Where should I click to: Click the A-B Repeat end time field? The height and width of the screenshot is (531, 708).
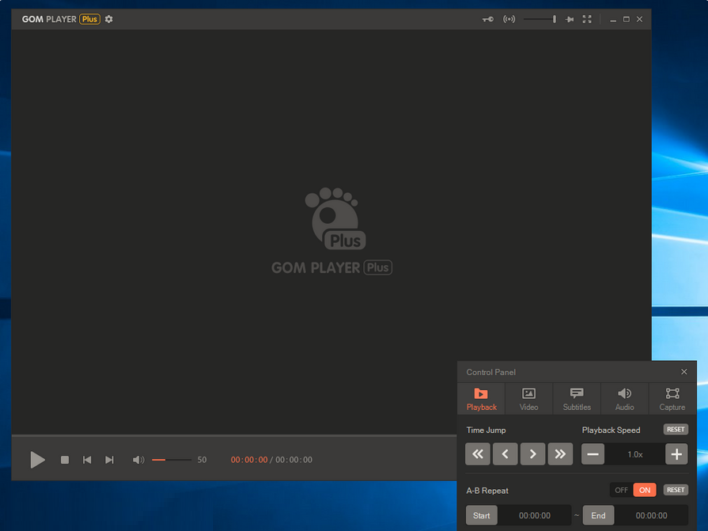tap(651, 515)
